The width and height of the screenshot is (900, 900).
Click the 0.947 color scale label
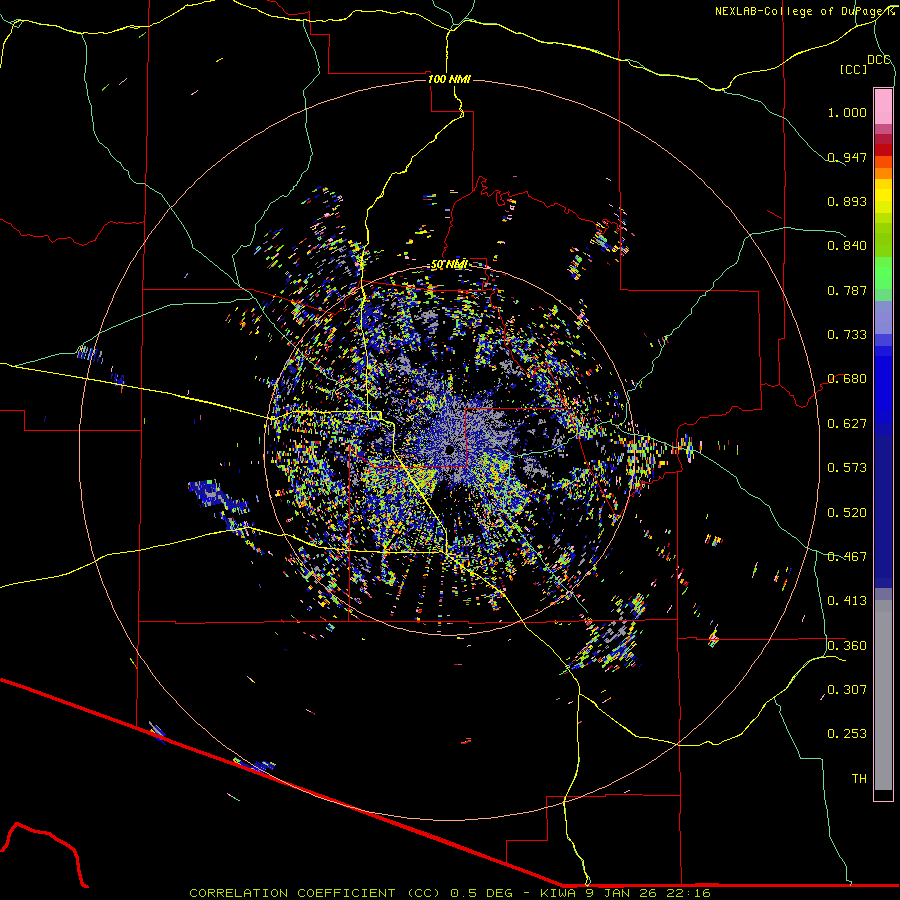[847, 157]
